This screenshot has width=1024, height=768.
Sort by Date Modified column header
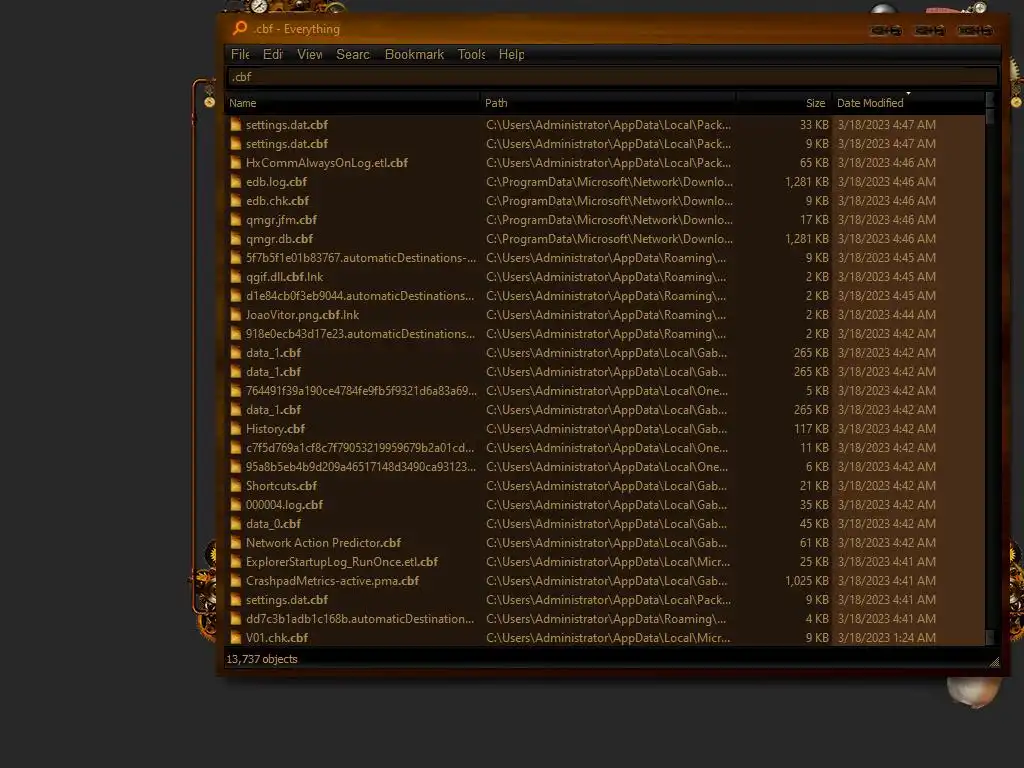(x=908, y=103)
